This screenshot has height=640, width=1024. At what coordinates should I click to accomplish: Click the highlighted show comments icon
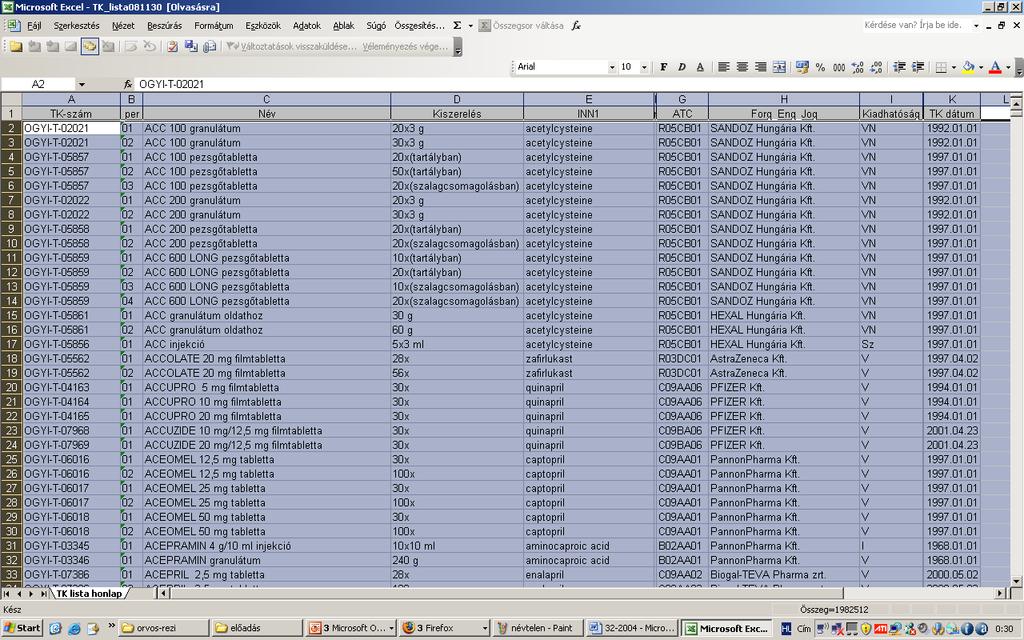click(x=89, y=46)
